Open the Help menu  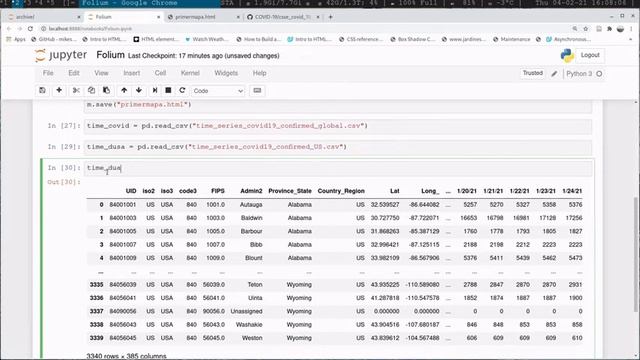coord(260,73)
